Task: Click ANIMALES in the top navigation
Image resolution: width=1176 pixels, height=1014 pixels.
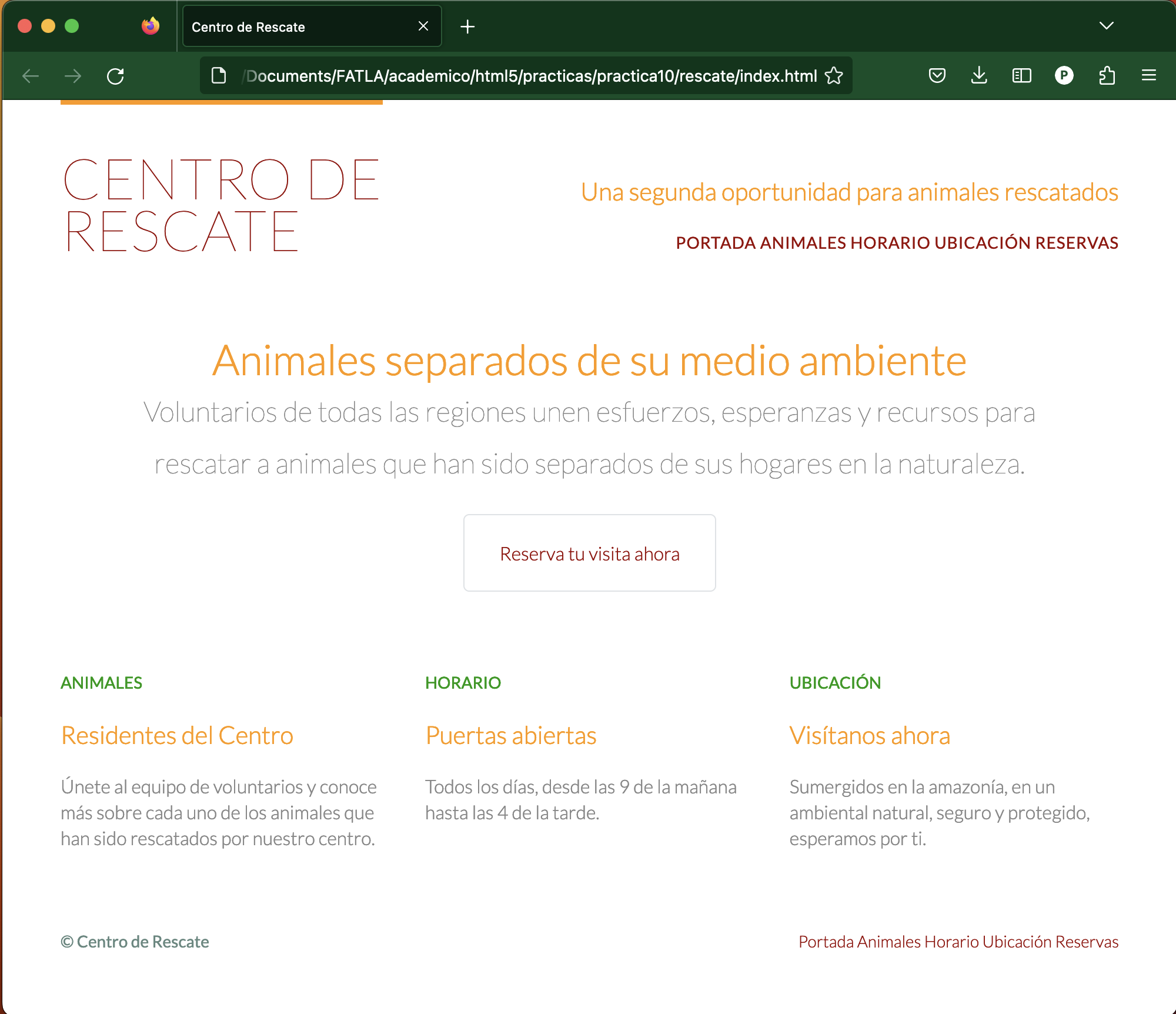Action: click(x=803, y=243)
